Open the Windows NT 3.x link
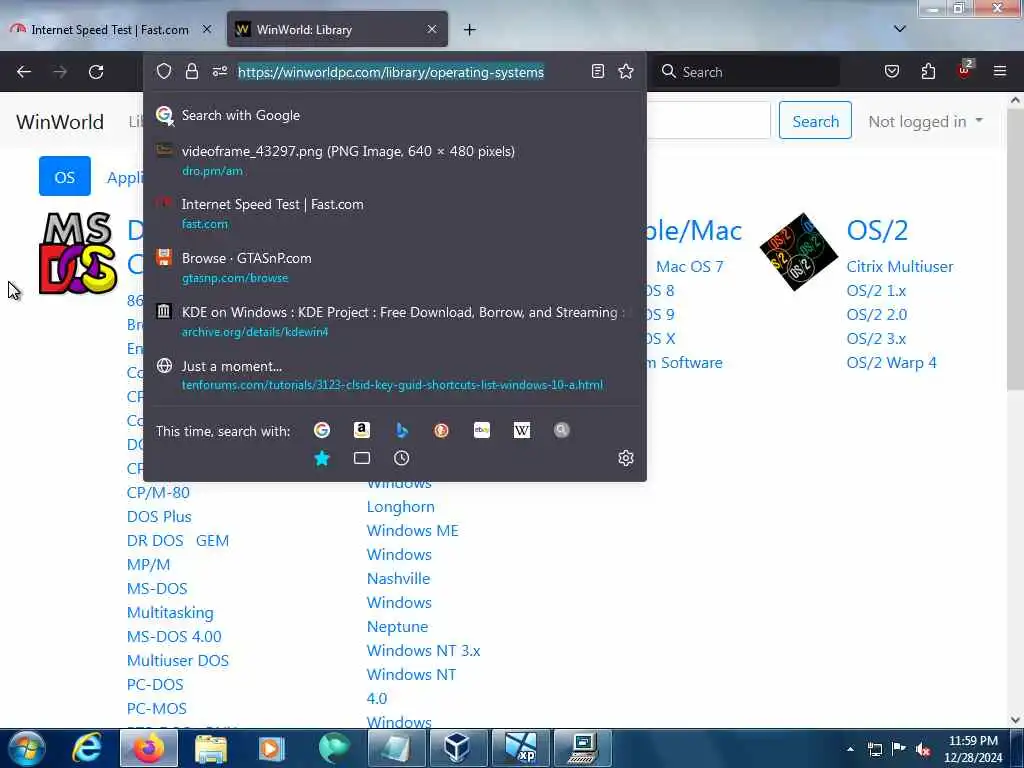Image resolution: width=1024 pixels, height=768 pixels. [x=423, y=650]
